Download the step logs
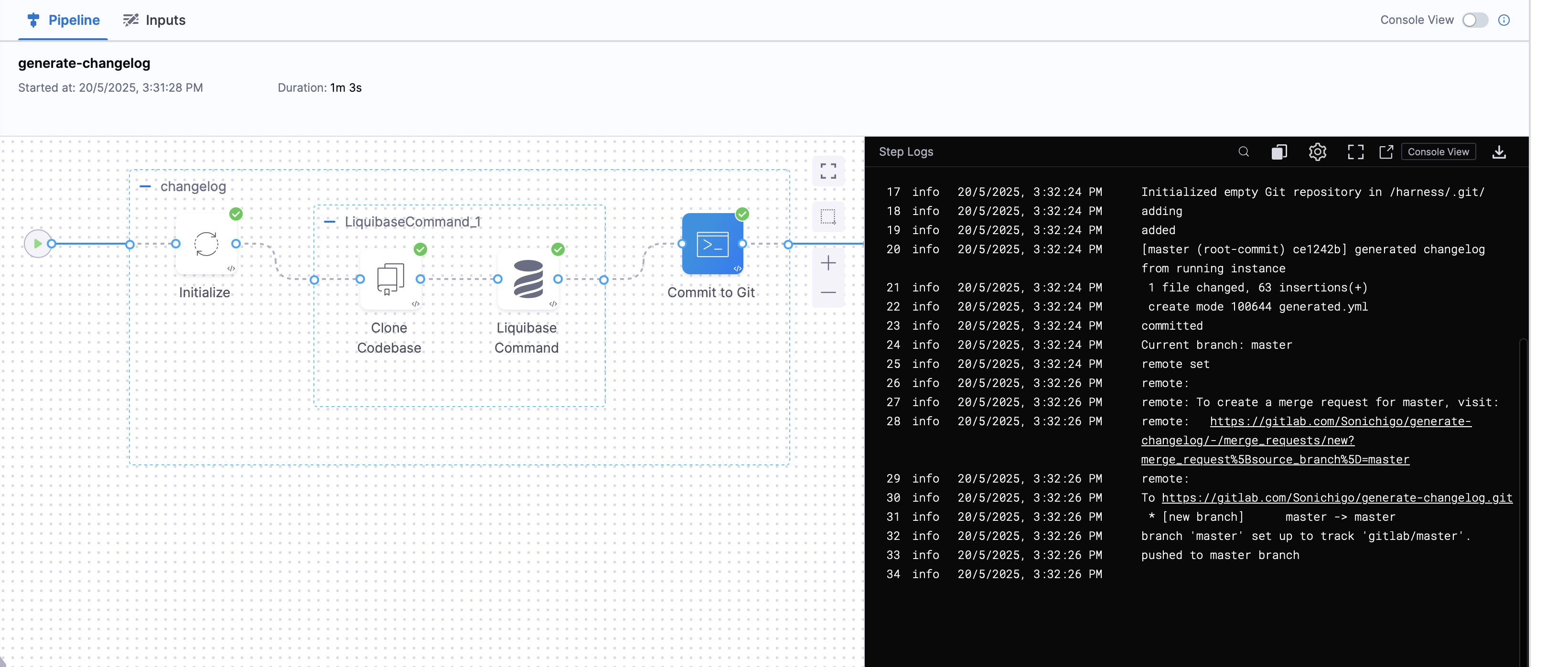This screenshot has height=667, width=1568. [x=1499, y=151]
